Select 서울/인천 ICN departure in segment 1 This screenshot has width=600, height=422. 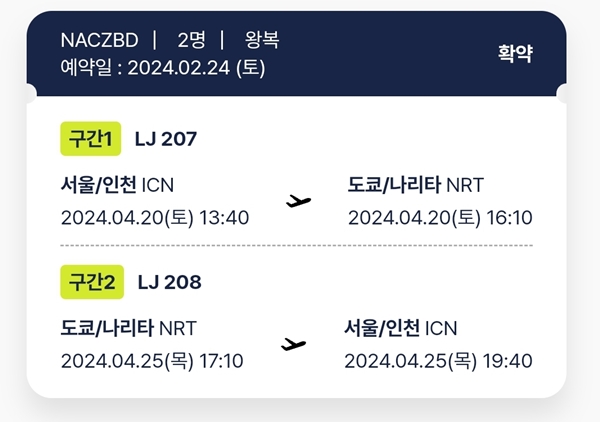click(x=117, y=185)
